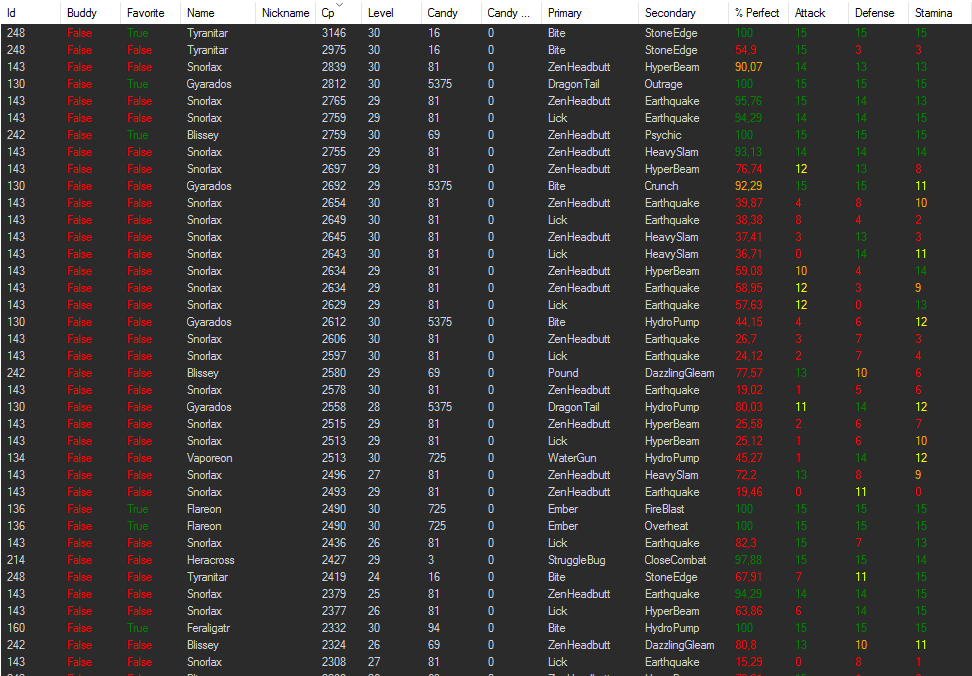Viewport: 972px width, 676px height.
Task: Click the Cp 2436 Snorlax cell
Action: click(x=334, y=543)
